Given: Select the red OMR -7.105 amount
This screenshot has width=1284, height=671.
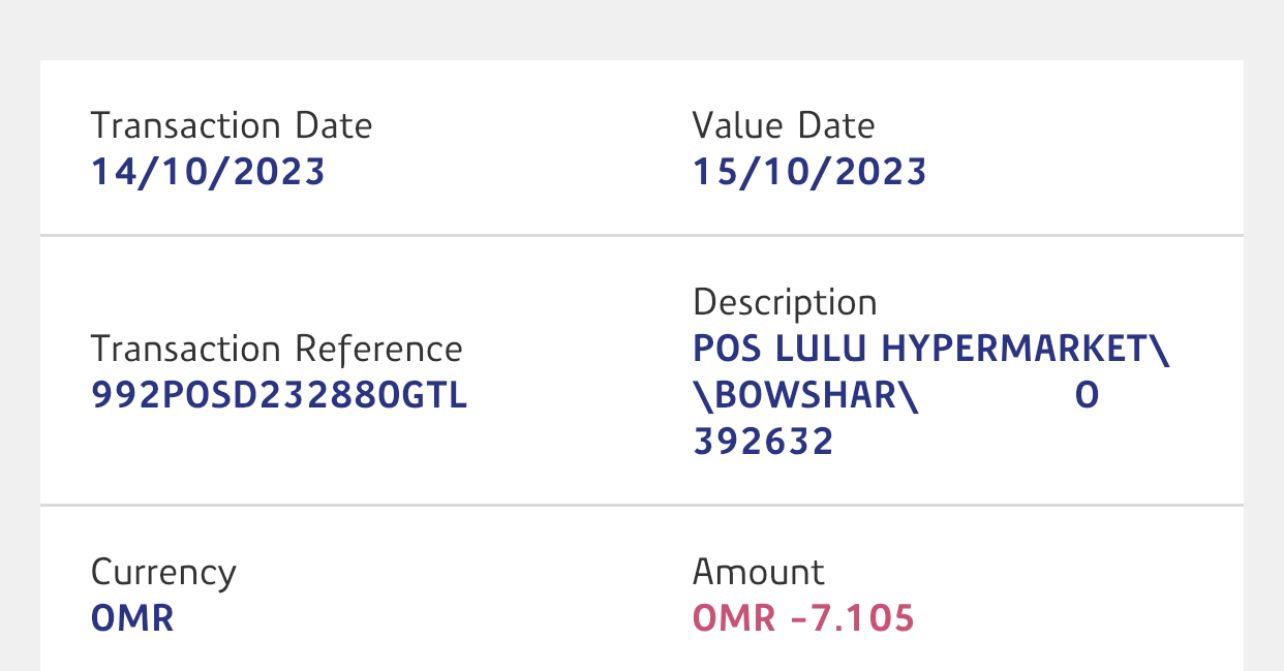Looking at the screenshot, I should (803, 618).
